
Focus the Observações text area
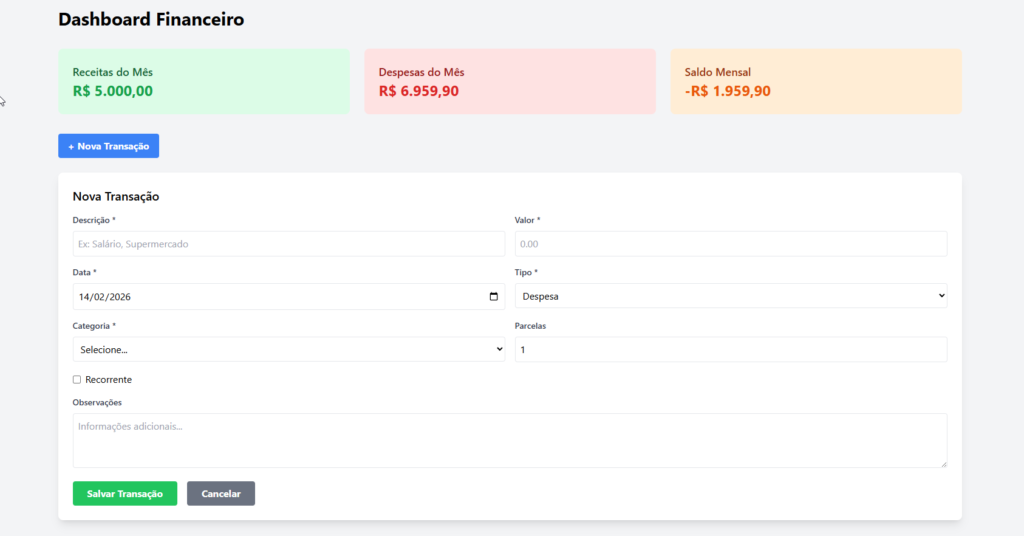509,440
